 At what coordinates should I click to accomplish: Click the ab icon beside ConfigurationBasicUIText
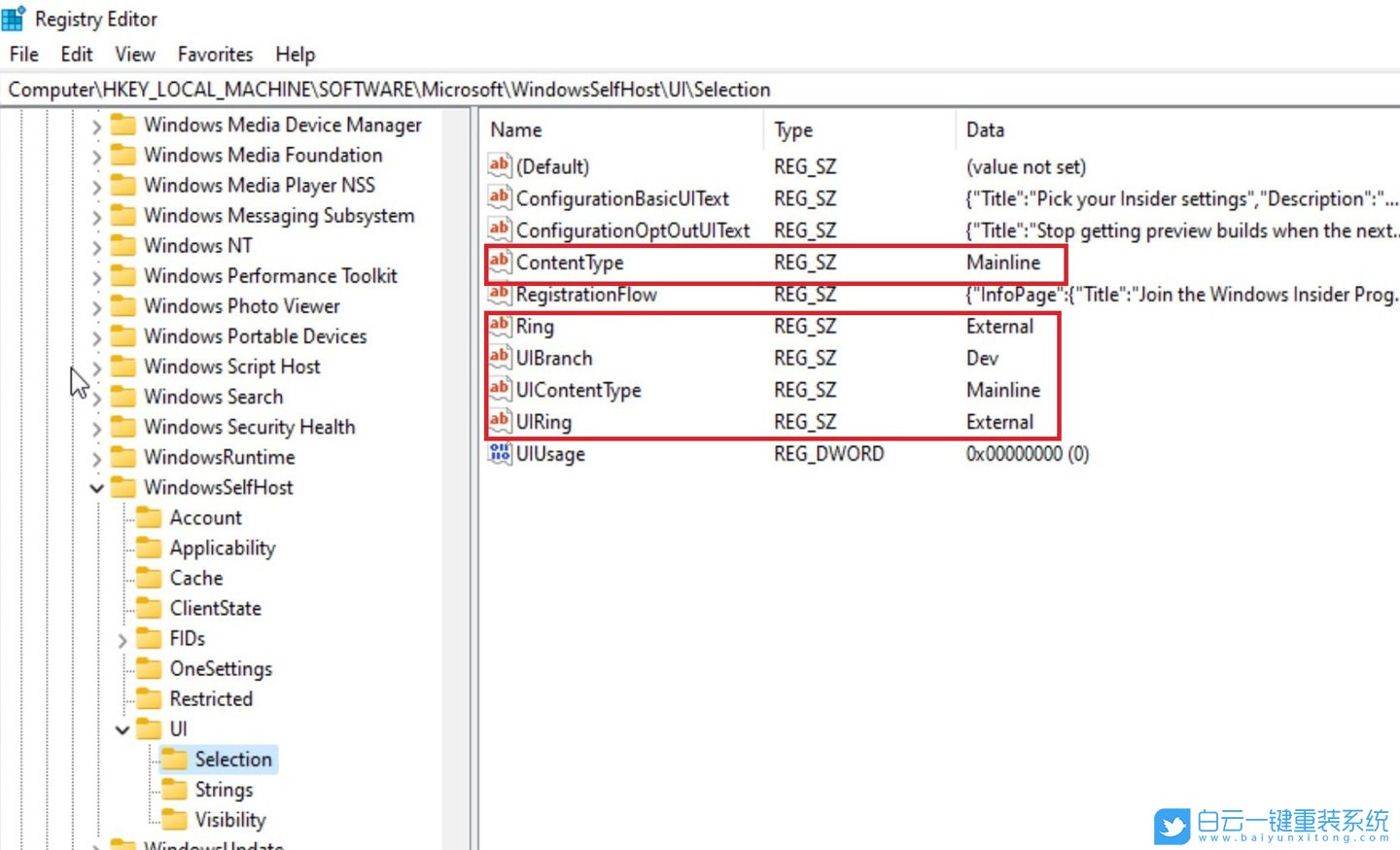point(499,197)
